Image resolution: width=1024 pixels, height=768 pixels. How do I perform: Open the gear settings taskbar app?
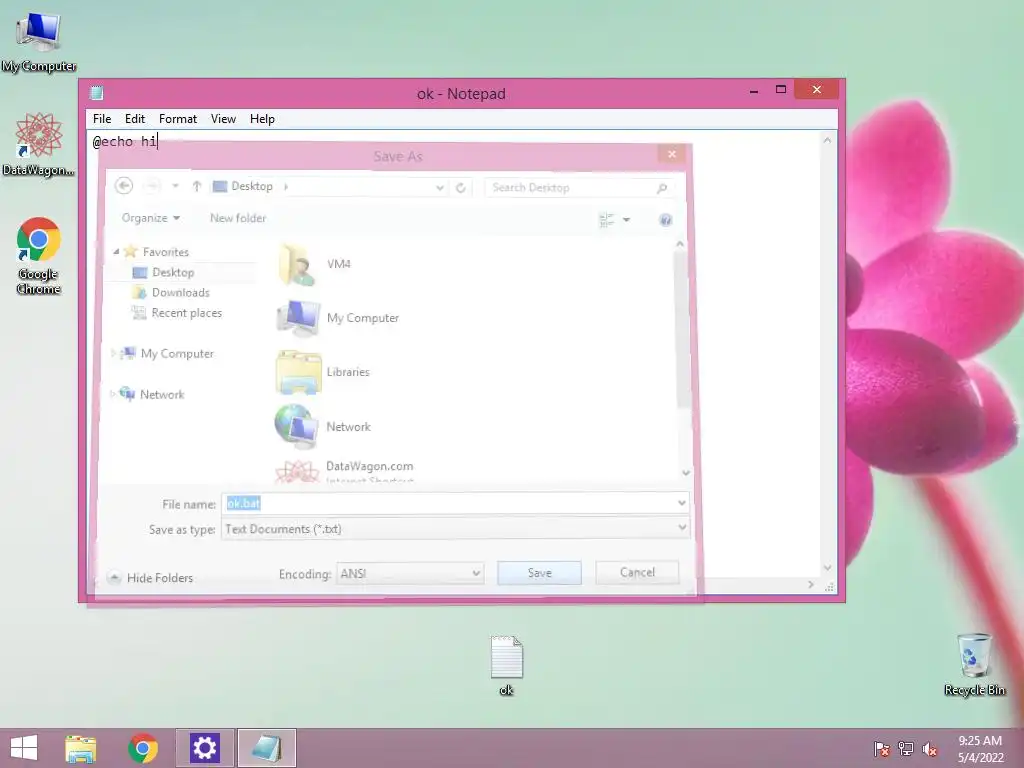204,748
